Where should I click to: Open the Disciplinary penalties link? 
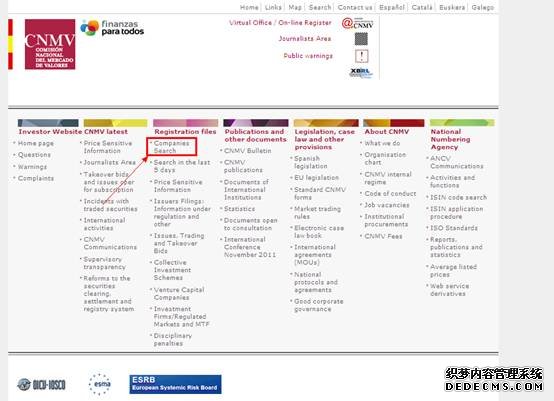(173, 339)
